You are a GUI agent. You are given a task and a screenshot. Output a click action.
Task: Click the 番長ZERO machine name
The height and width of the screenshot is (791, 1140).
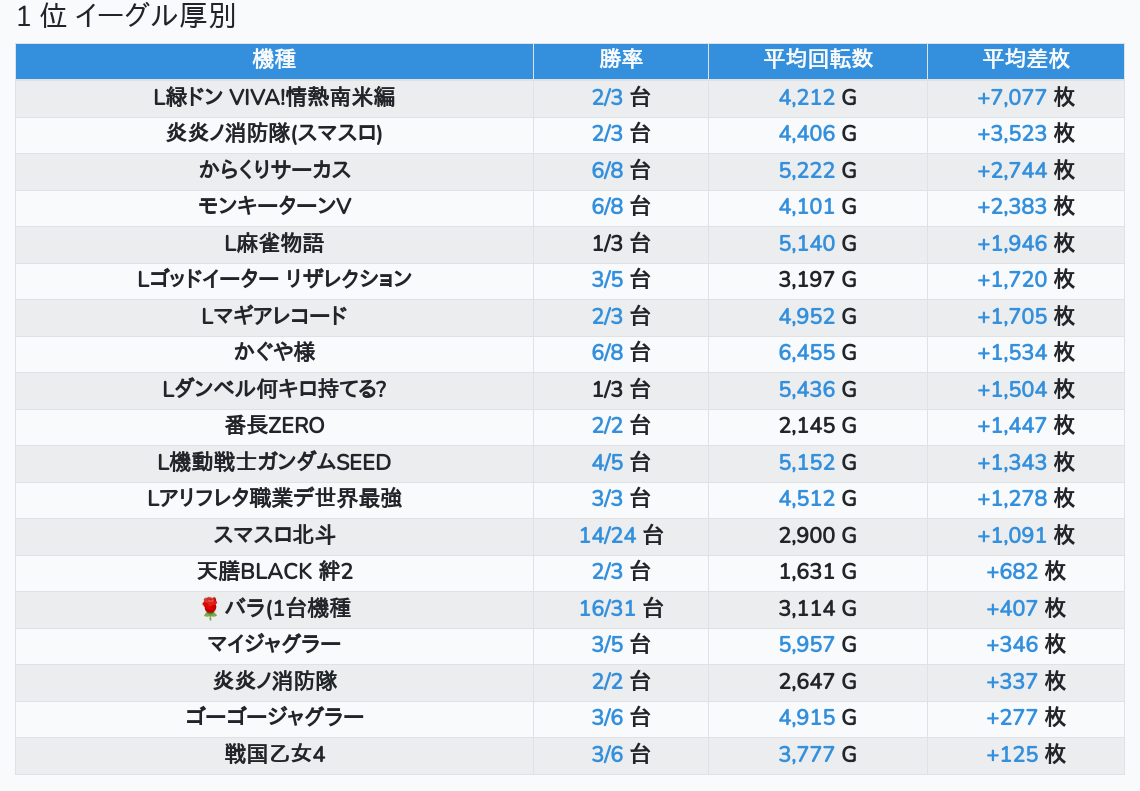274,425
